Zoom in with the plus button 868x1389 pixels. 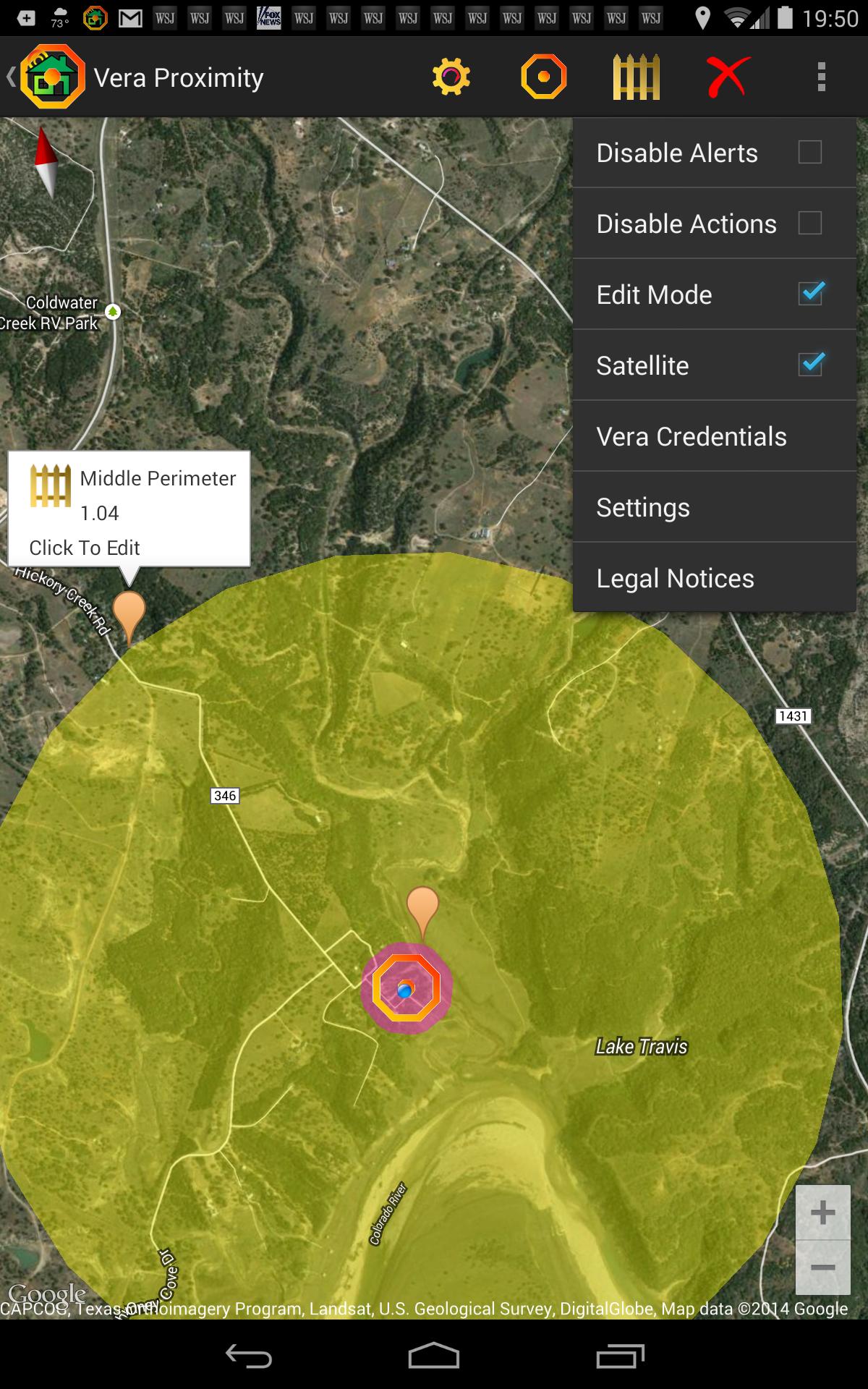(x=823, y=1212)
